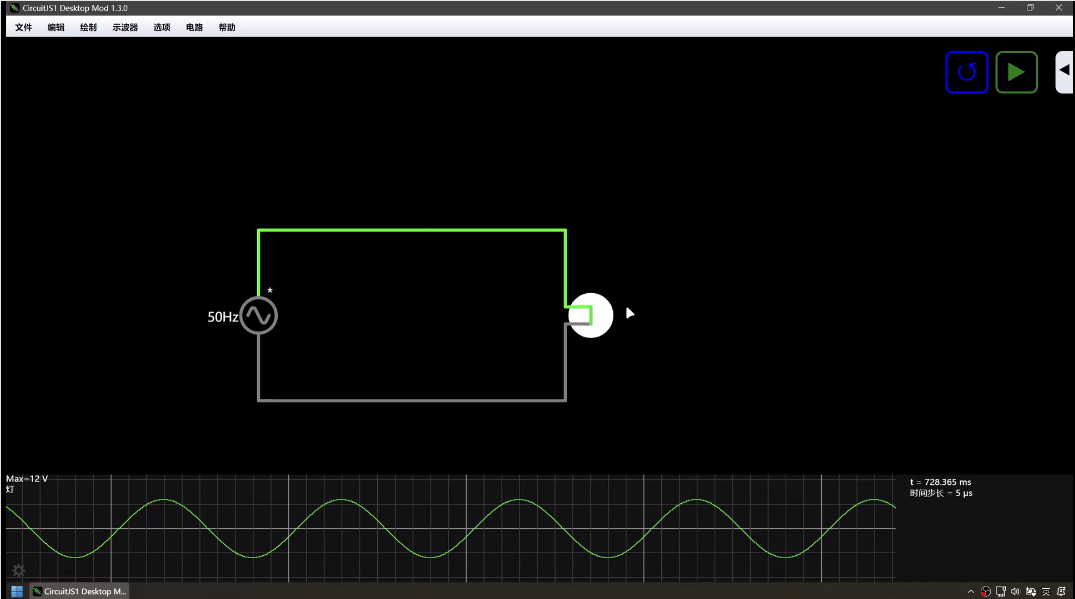Open the Windows Start button
Viewport: 1075px width, 599px height.
(x=17, y=591)
